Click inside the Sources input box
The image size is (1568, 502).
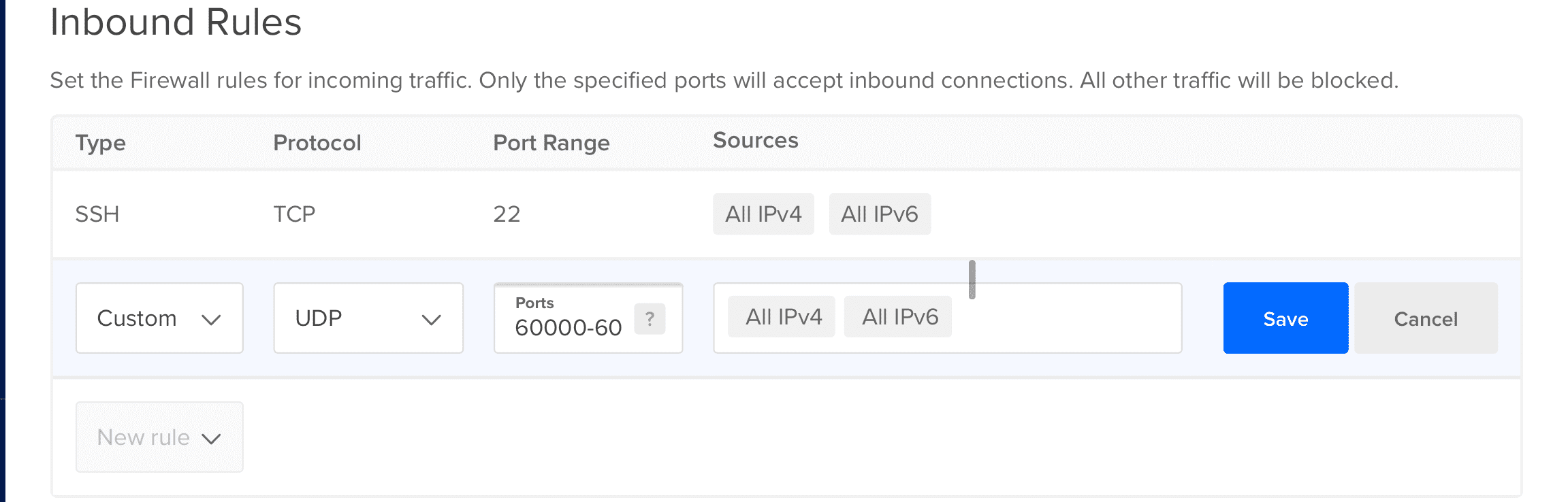1066,318
